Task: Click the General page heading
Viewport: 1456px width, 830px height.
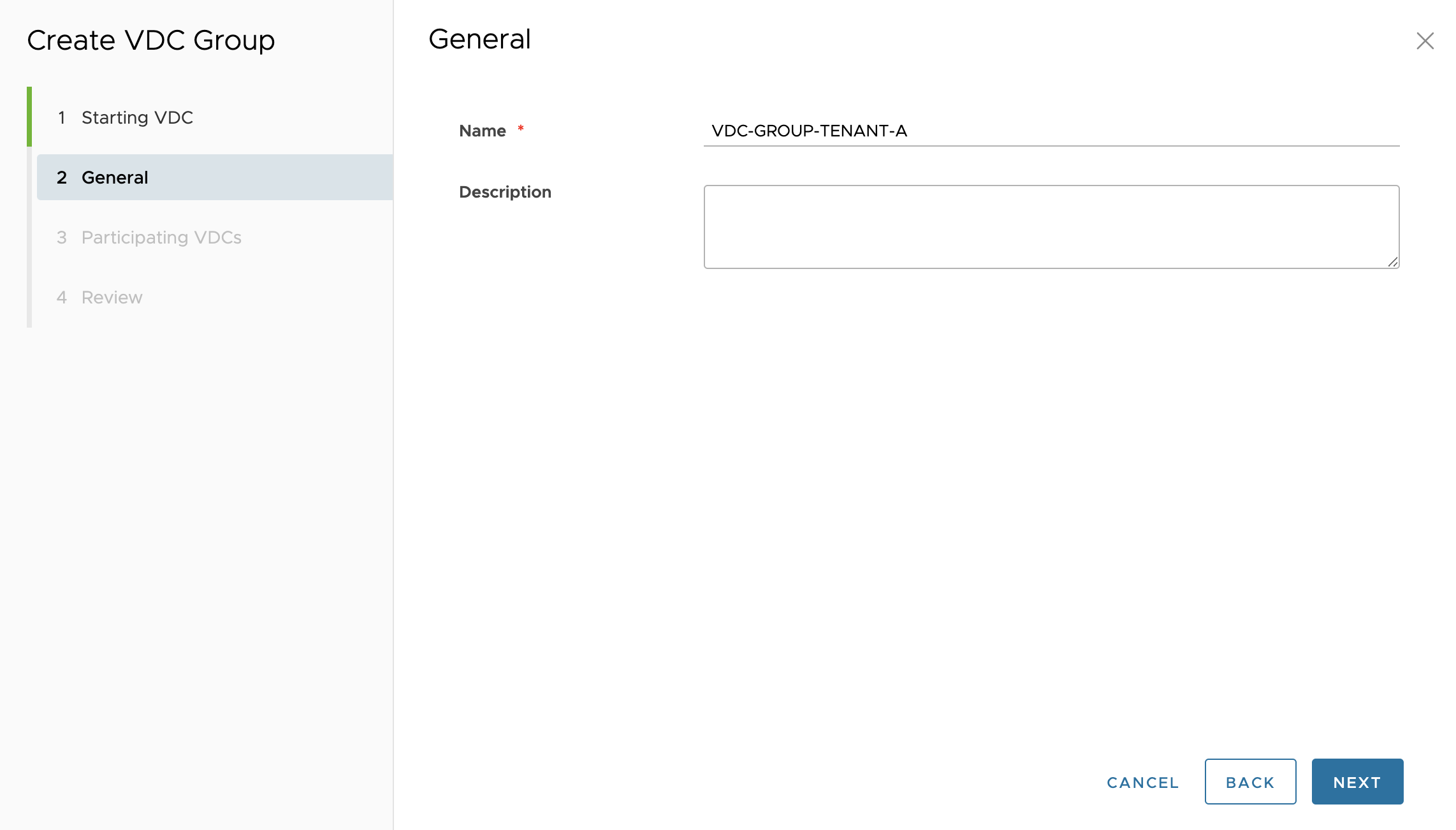Action: click(479, 40)
